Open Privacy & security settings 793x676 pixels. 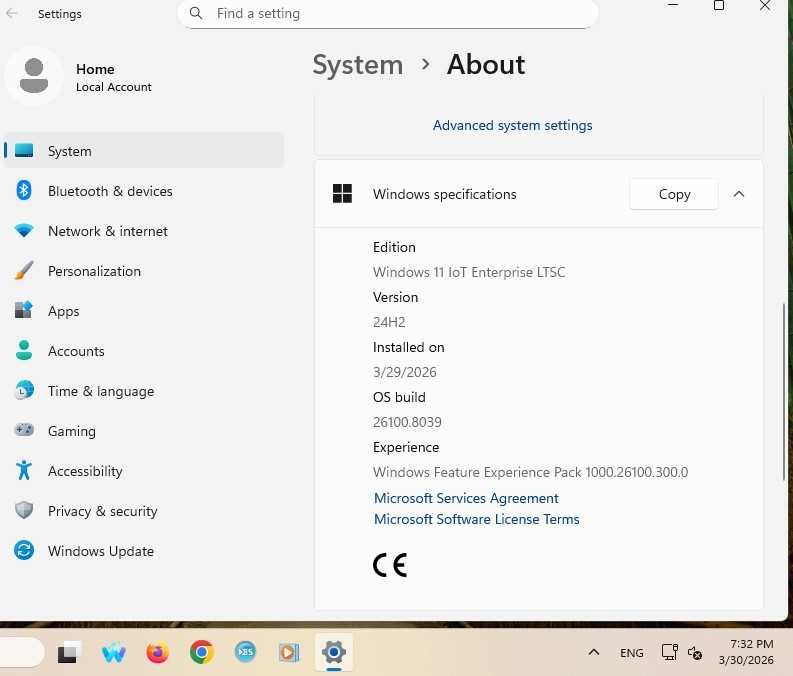pyautogui.click(x=144, y=511)
